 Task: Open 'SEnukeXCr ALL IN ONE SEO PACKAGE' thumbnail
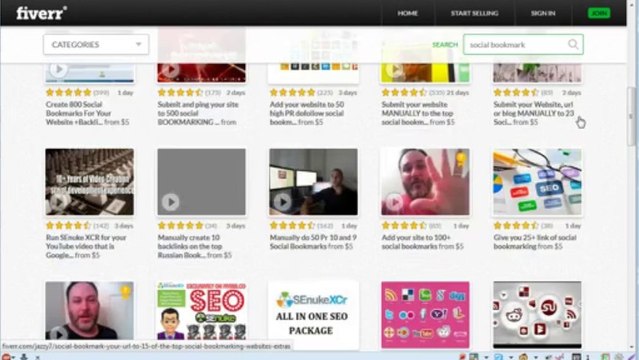(313, 314)
